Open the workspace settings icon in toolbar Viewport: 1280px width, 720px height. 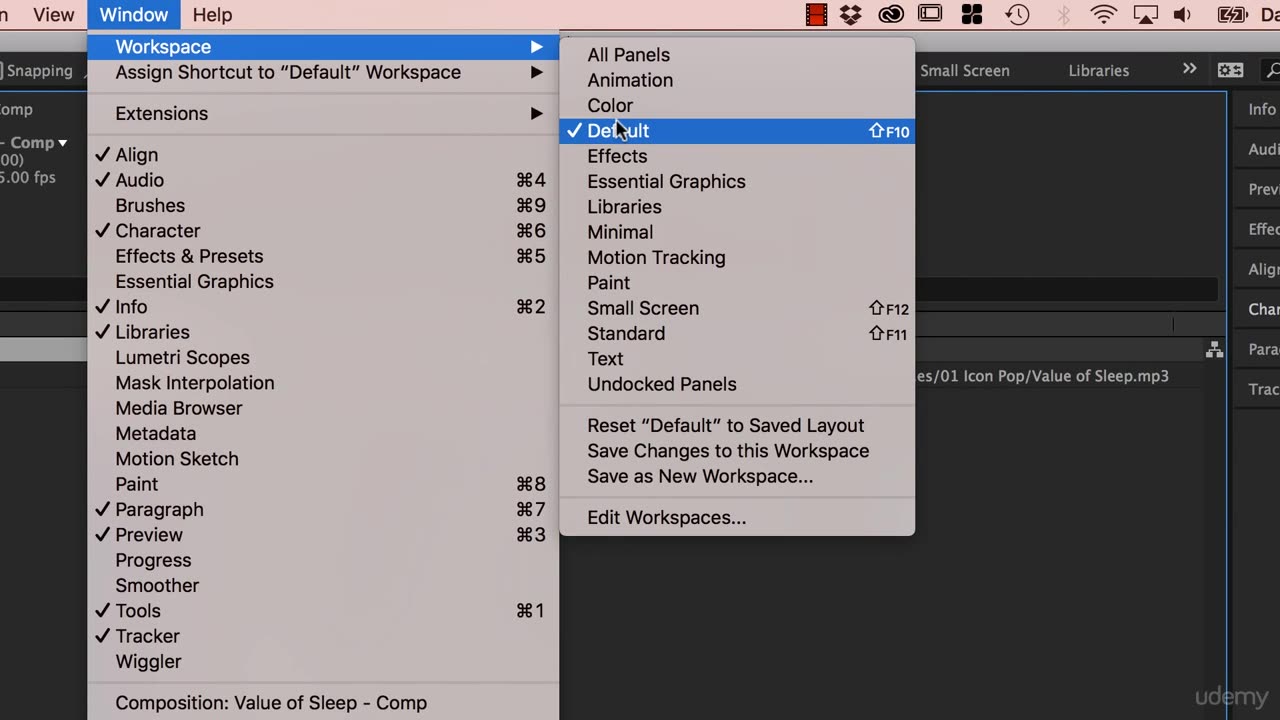point(1230,70)
